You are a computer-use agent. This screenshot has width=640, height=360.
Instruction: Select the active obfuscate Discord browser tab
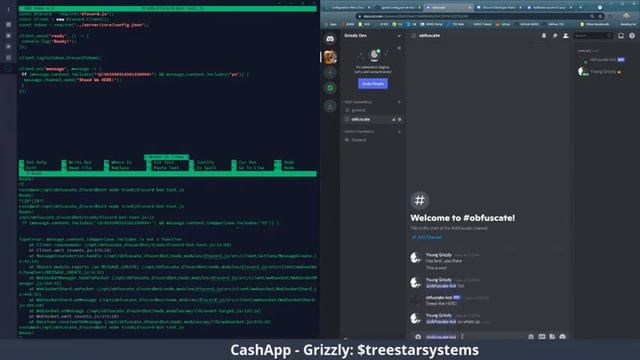coord(448,7)
